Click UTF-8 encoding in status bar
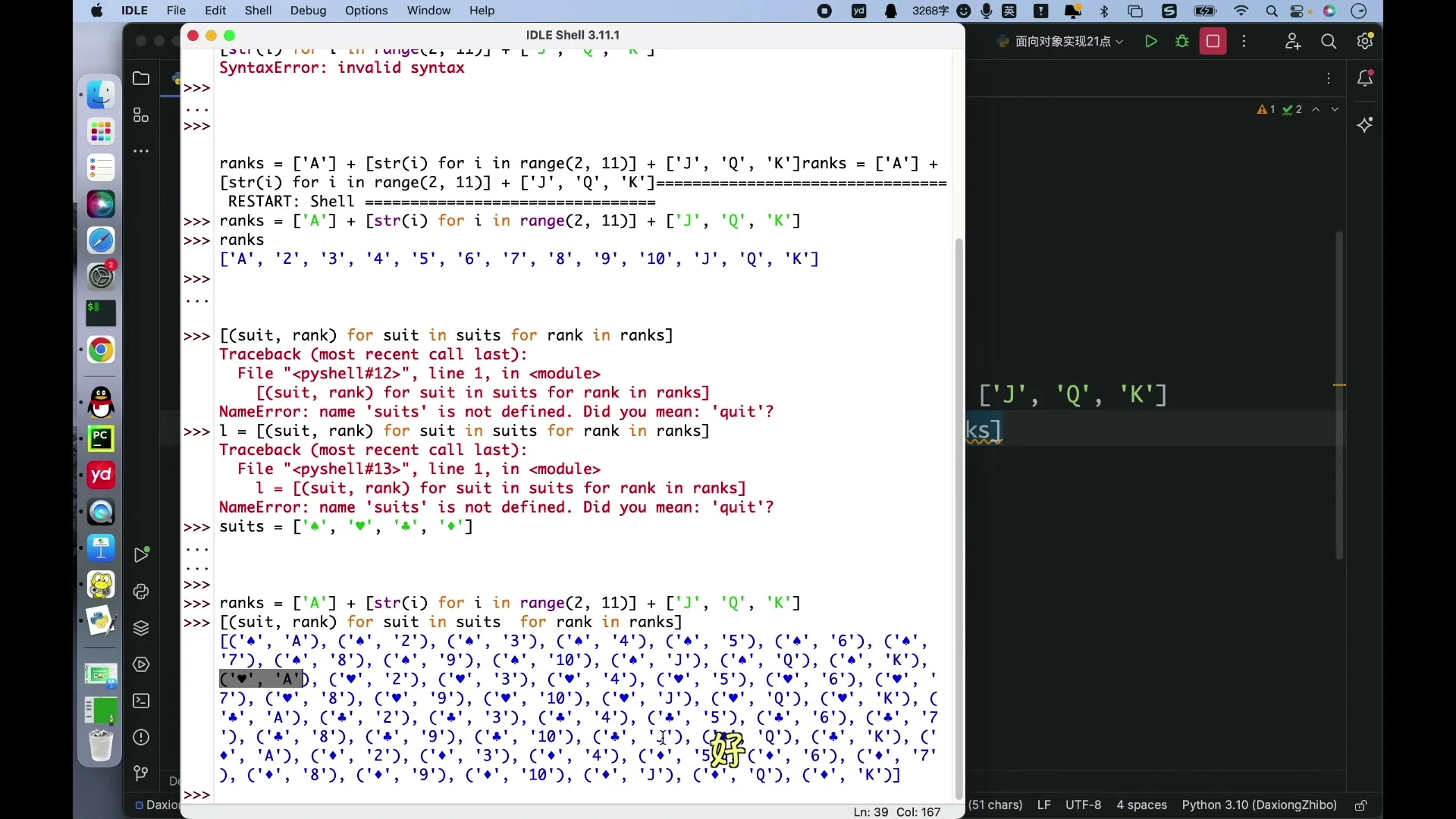The width and height of the screenshot is (1456, 819). tap(1083, 805)
